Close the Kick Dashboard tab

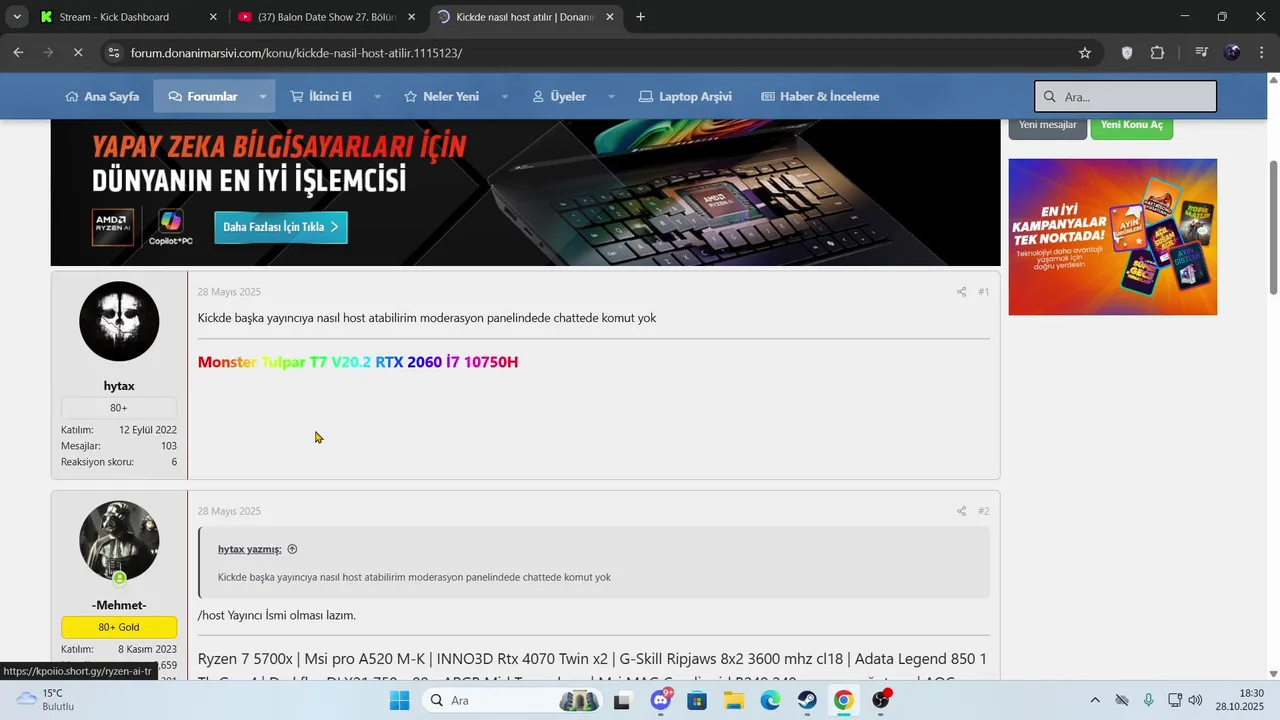click(213, 17)
